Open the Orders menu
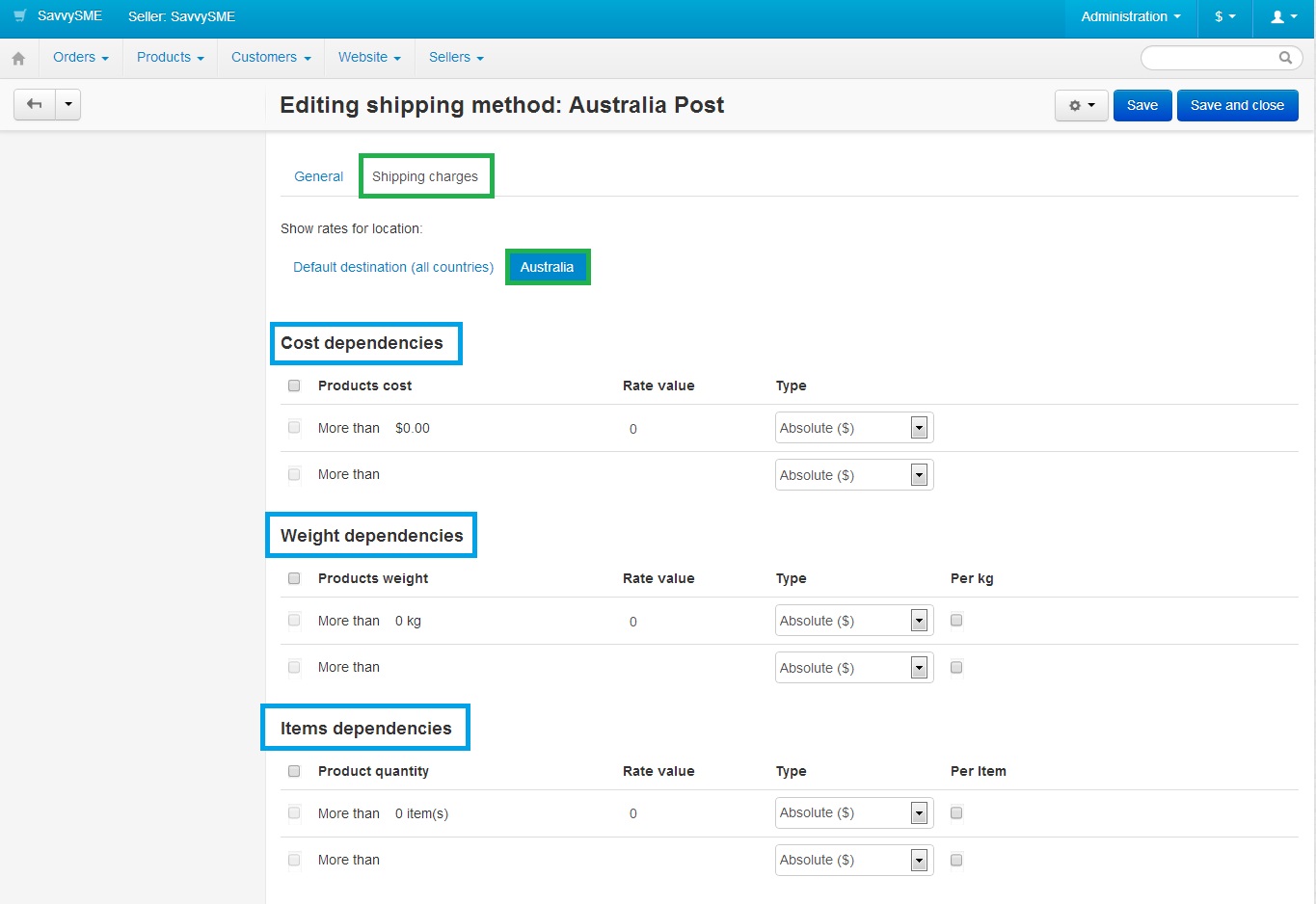The width and height of the screenshot is (1316, 904). point(81,58)
